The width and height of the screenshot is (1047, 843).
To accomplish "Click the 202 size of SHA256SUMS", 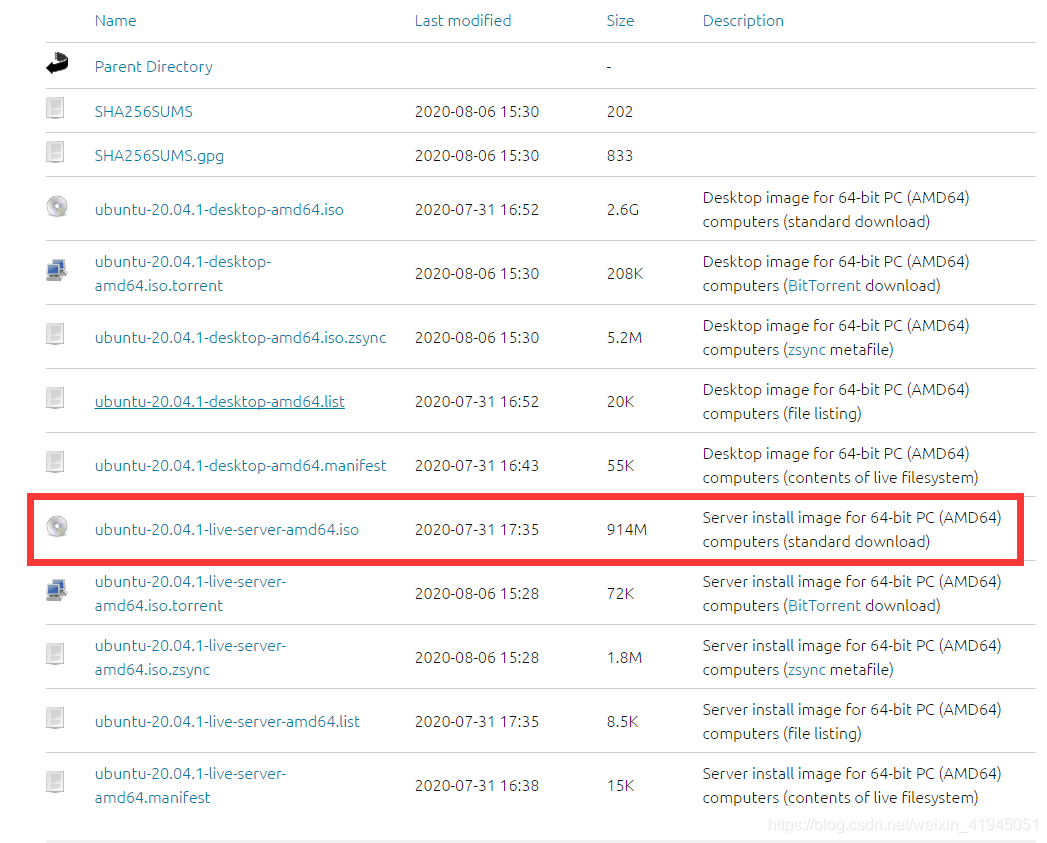I will (x=620, y=112).
